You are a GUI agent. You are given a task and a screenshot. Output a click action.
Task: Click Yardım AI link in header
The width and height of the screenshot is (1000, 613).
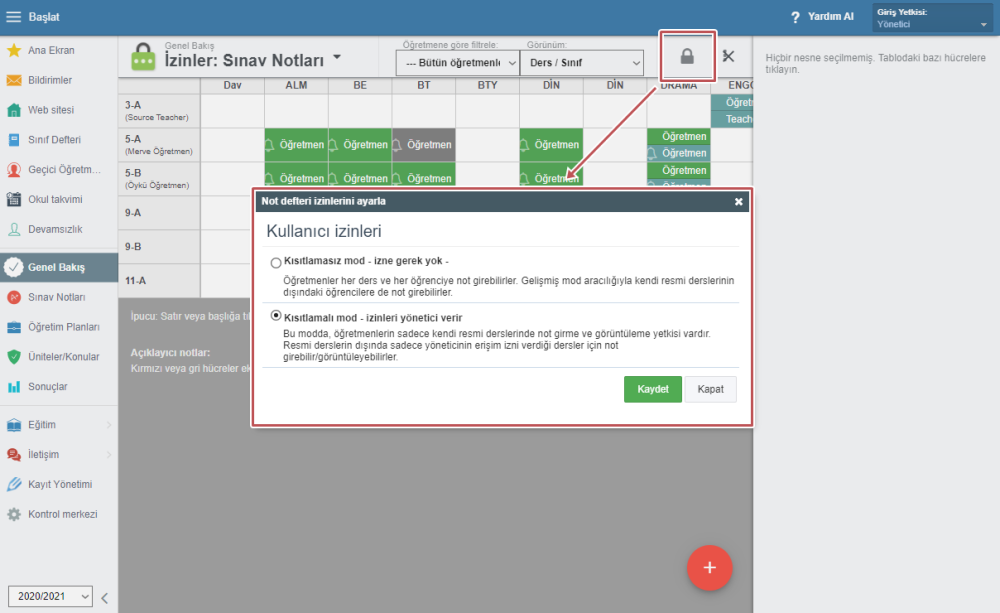830,17
